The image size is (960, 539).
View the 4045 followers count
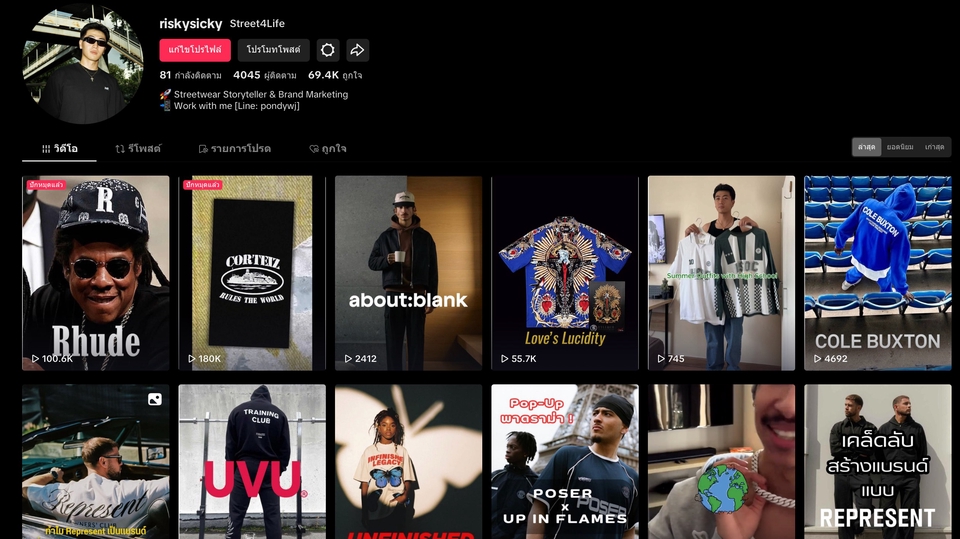pos(265,75)
